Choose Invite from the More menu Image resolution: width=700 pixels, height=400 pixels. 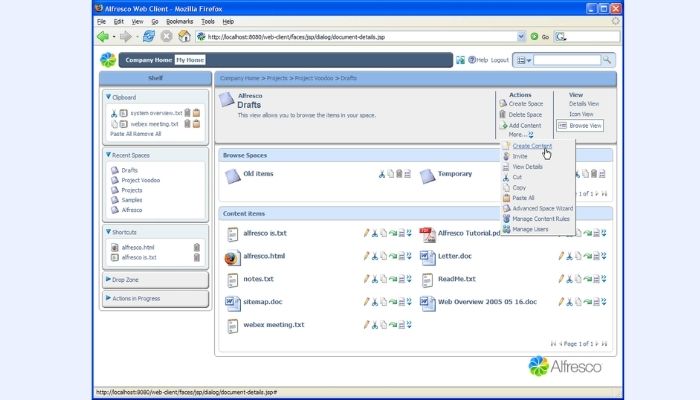(520, 156)
